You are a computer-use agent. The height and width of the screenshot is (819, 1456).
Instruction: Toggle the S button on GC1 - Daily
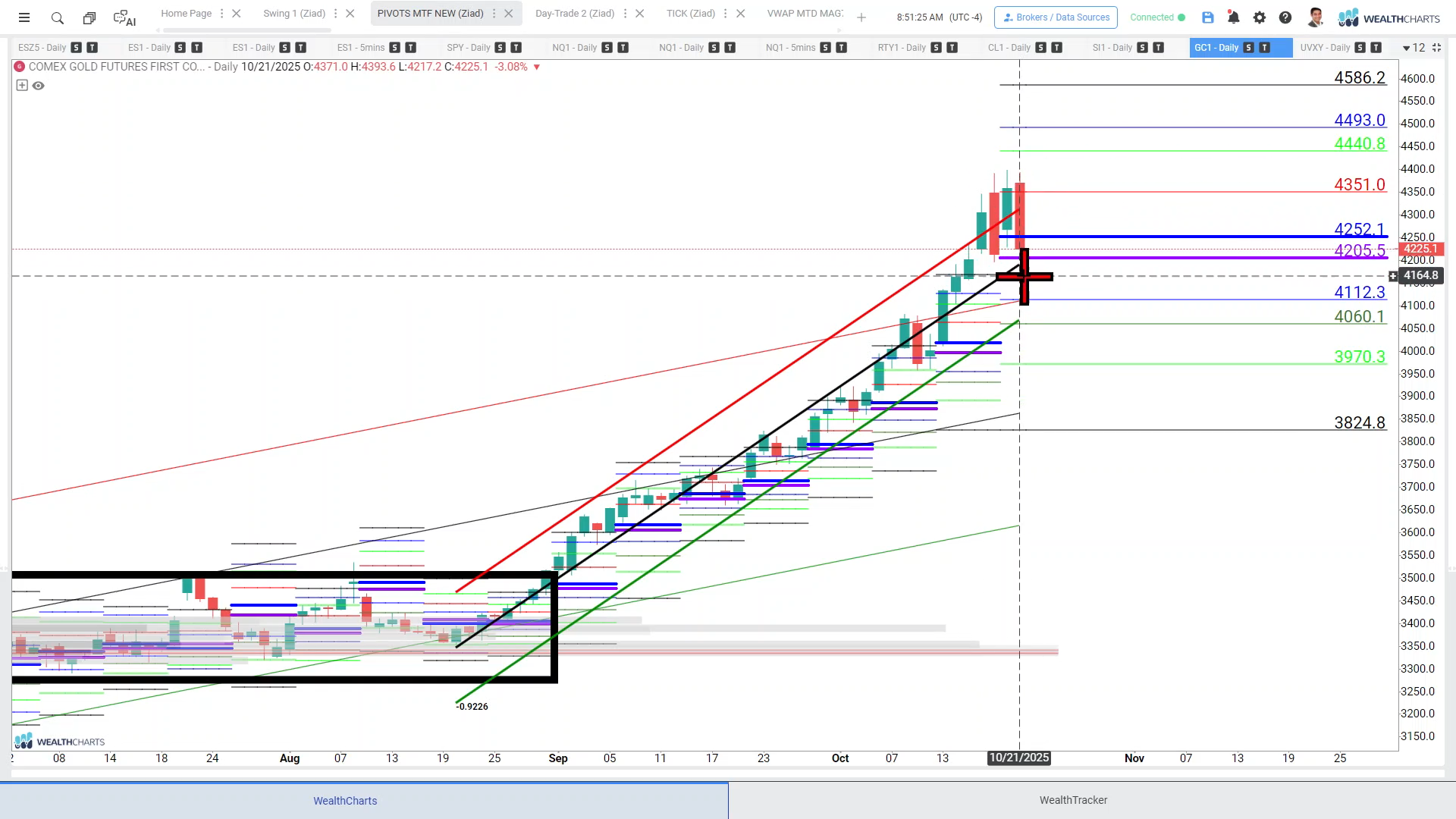point(1248,48)
